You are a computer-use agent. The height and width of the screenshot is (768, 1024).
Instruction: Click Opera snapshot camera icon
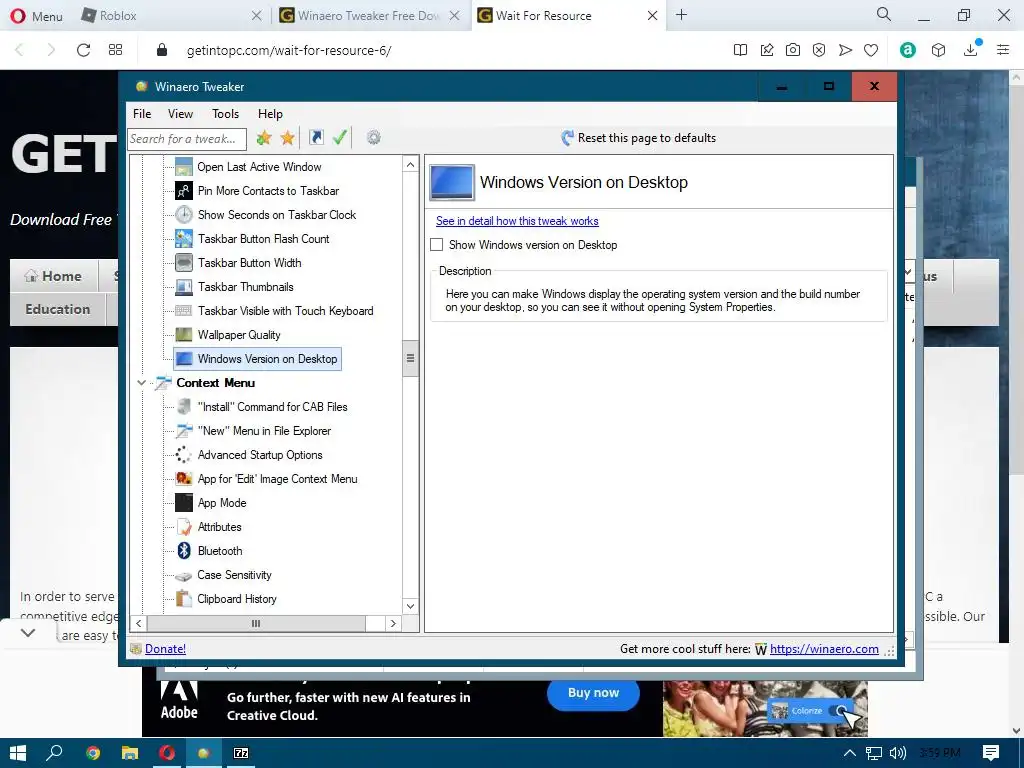pyautogui.click(x=793, y=50)
